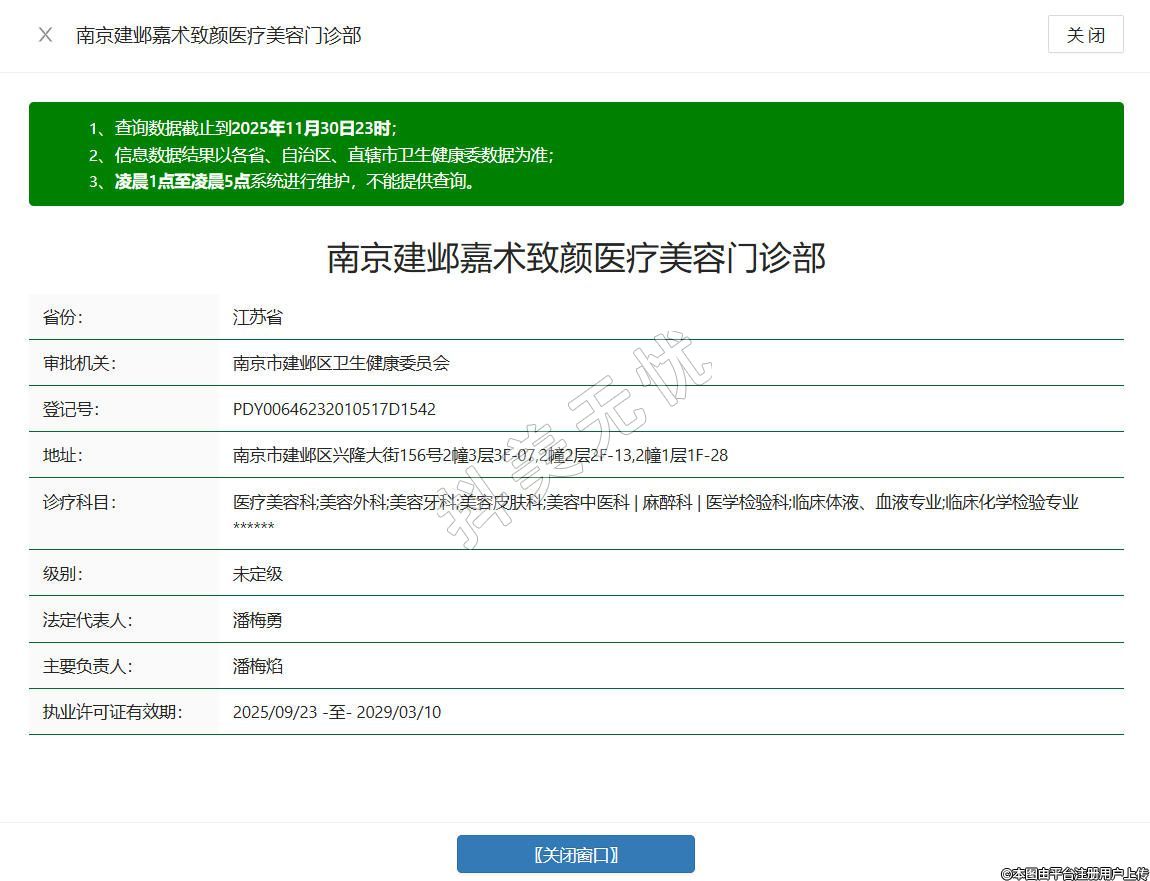Click the license validity dates 2025/09/23 -至- 2029/03/10
The width and height of the screenshot is (1150, 881).
coord(337,712)
